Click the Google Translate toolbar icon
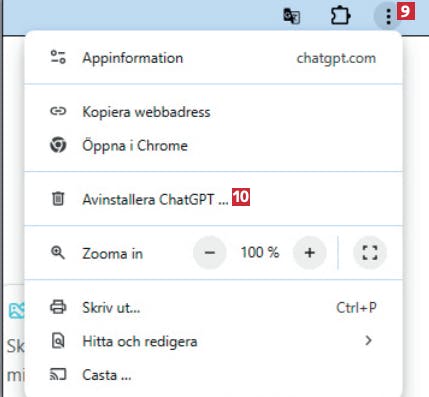This screenshot has width=429, height=397. click(x=292, y=16)
